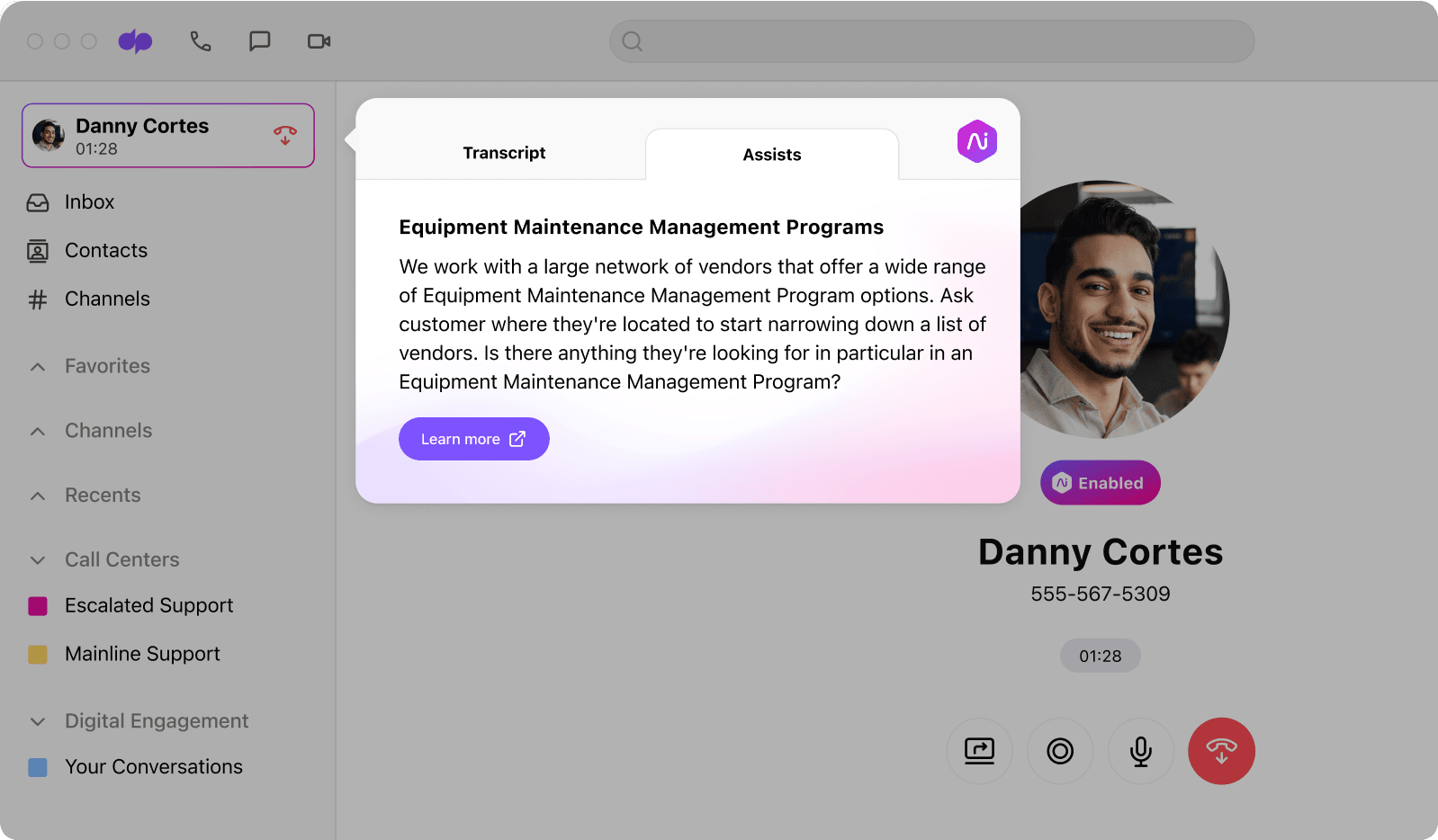Focus the top search field
This screenshot has height=840, width=1438.
(x=932, y=41)
